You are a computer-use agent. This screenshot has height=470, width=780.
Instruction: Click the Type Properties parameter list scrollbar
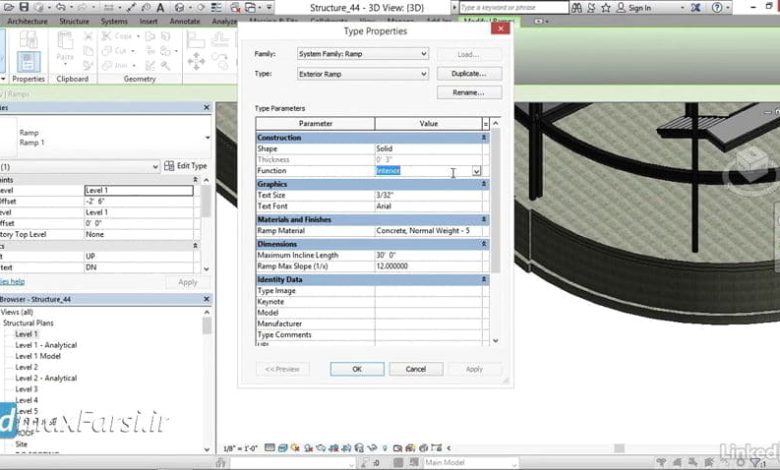495,201
